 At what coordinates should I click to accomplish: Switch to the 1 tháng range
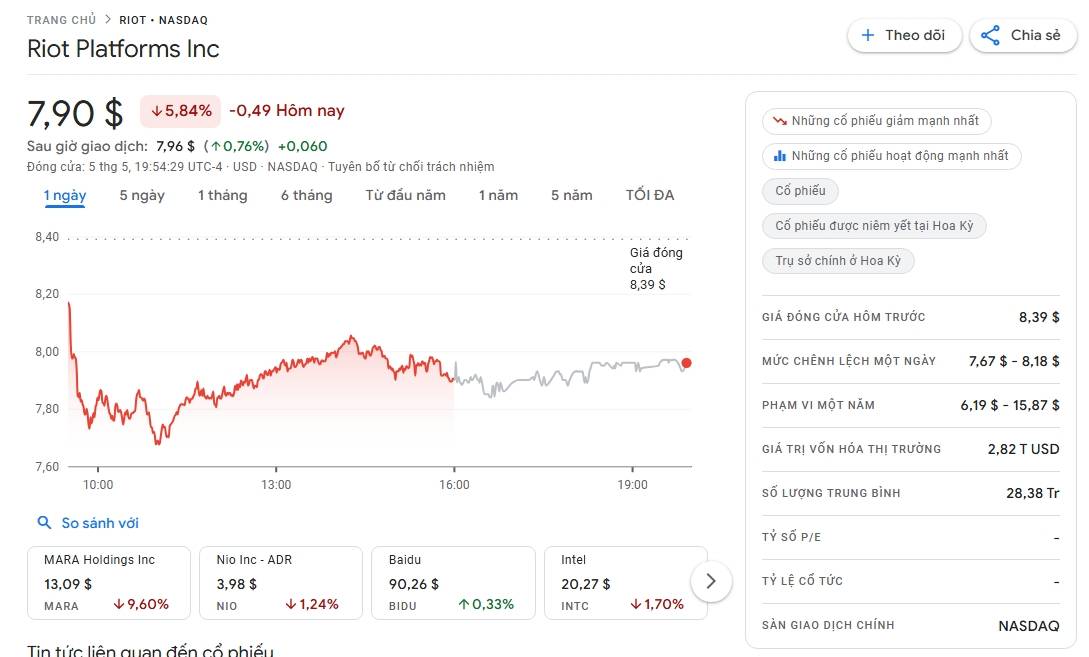pyautogui.click(x=222, y=195)
